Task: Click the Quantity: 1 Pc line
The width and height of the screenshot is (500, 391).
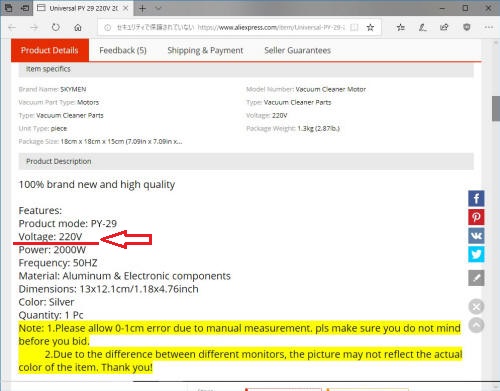Action: 51,315
